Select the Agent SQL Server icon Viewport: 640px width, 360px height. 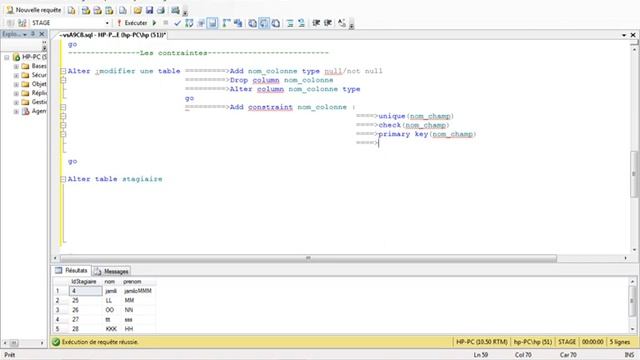click(25, 111)
